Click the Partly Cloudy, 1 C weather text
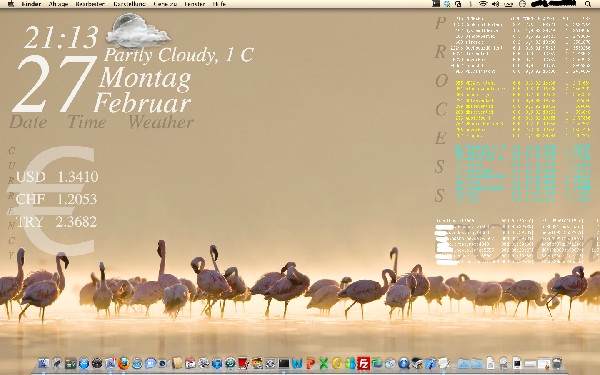Screen dimensions: 600x375 click(x=179, y=55)
